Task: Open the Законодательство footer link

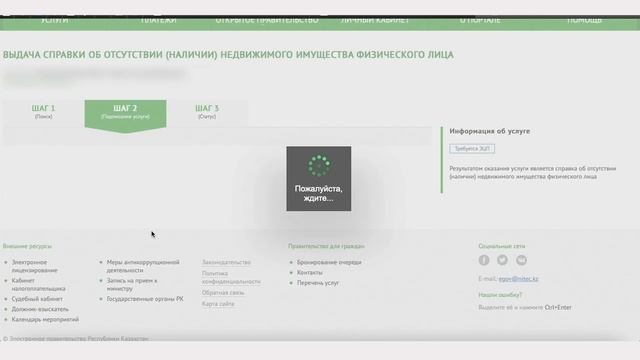Action: tap(226, 262)
